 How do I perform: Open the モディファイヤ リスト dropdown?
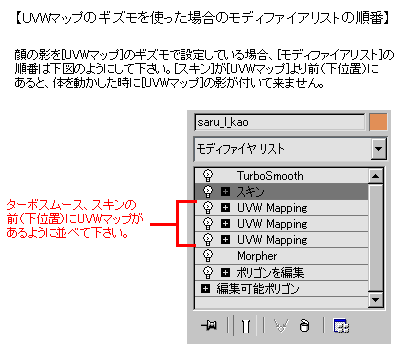click(378, 148)
